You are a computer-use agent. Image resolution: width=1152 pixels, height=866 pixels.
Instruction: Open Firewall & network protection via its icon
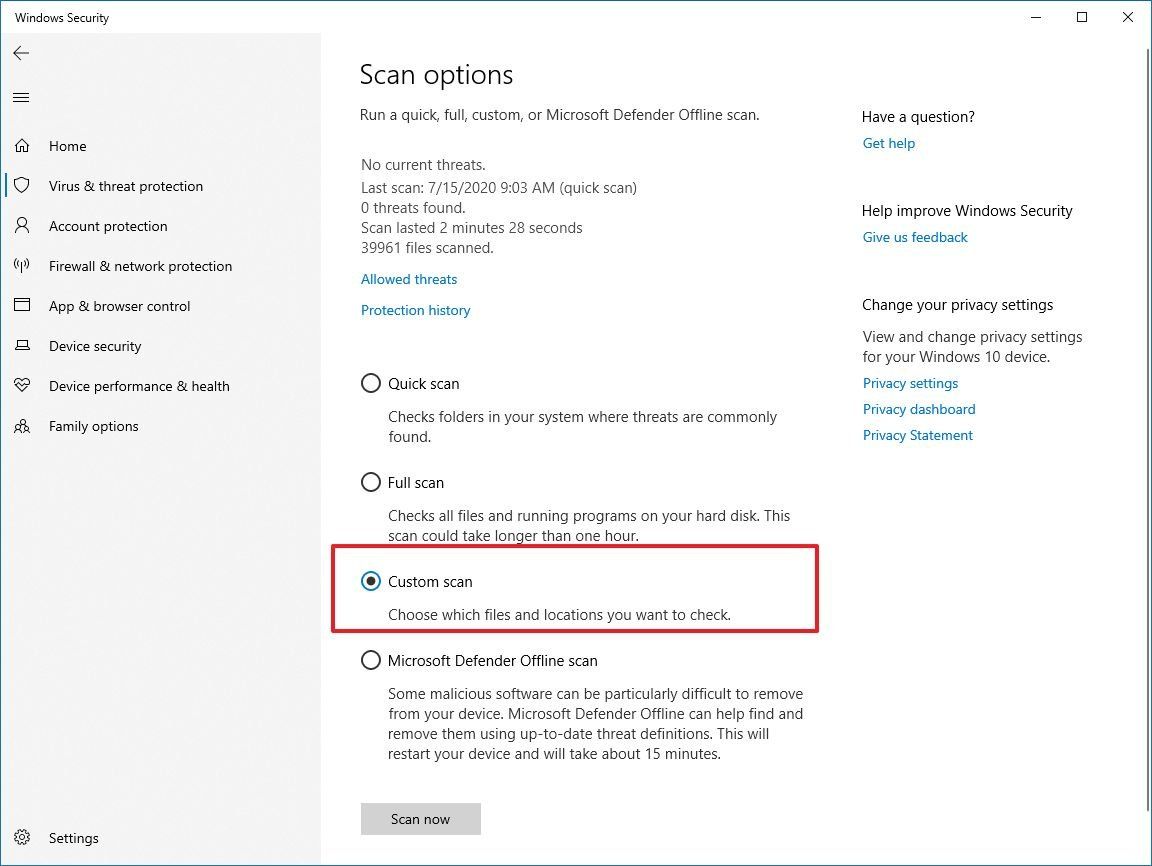pos(22,266)
